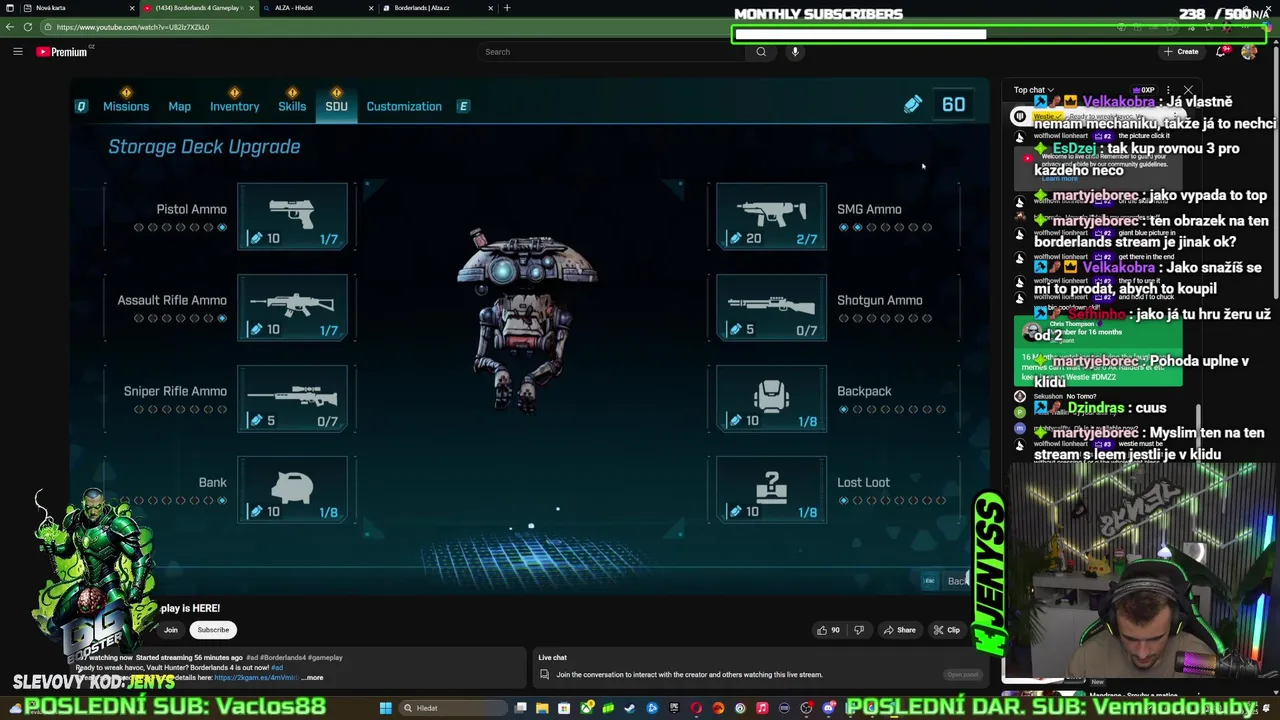The image size is (1280, 720).
Task: Open the YouTube account avatar menu
Action: click(1249, 52)
